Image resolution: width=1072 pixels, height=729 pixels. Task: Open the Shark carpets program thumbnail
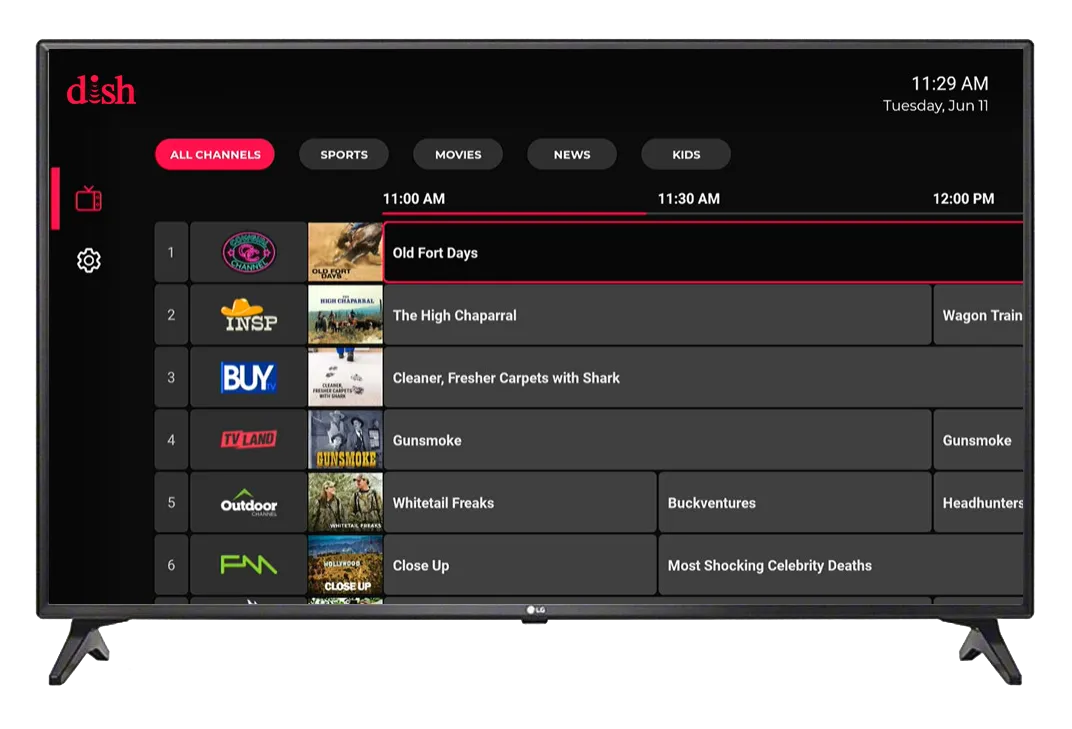point(345,377)
